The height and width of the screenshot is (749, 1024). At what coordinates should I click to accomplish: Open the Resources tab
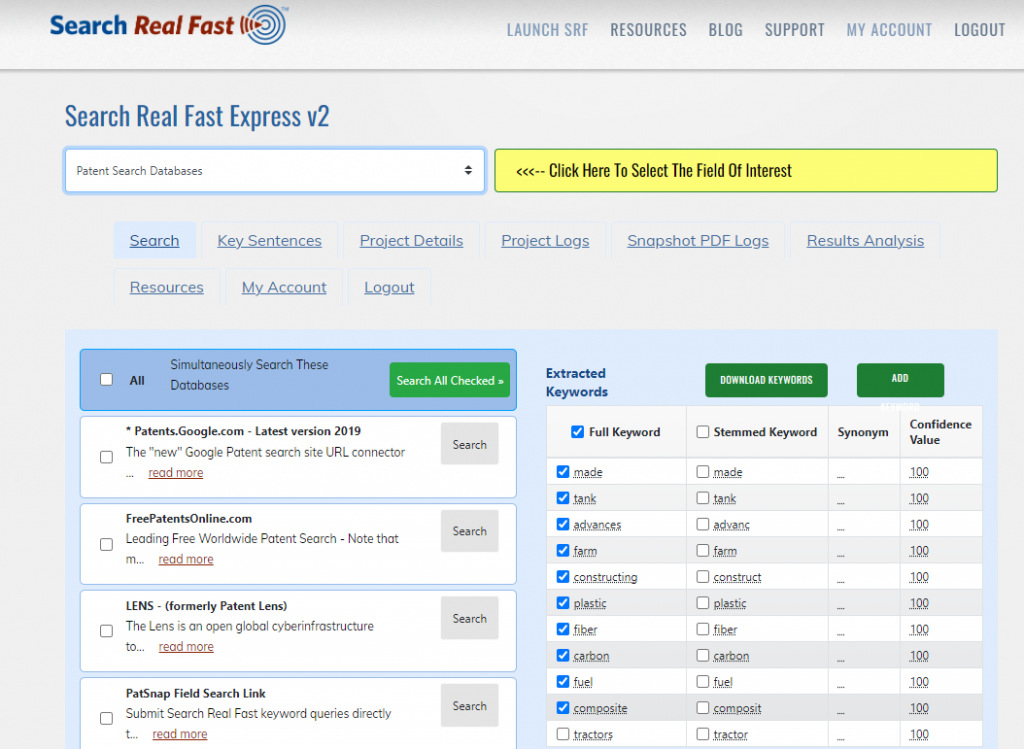click(167, 287)
